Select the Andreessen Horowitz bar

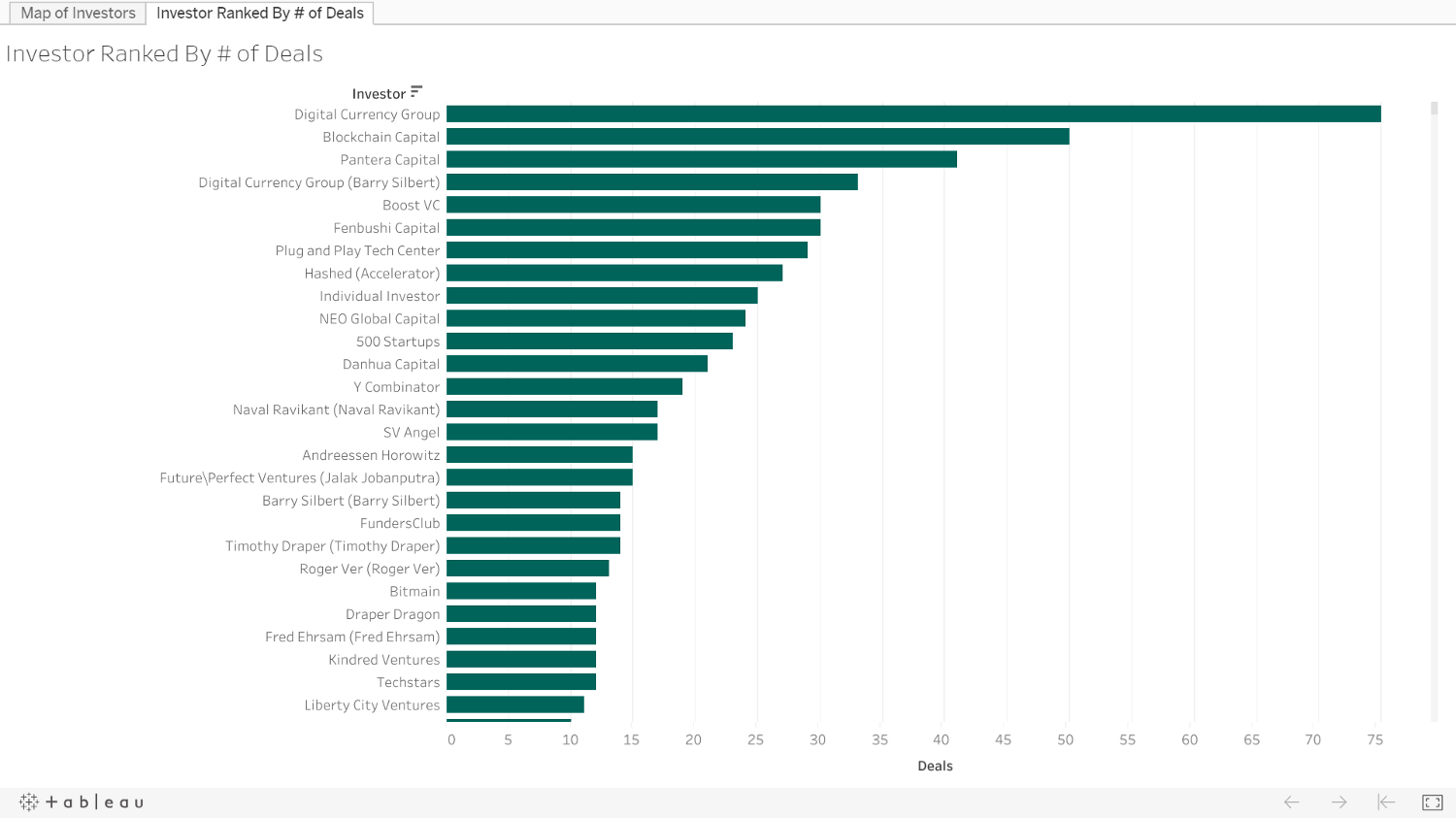(540, 455)
